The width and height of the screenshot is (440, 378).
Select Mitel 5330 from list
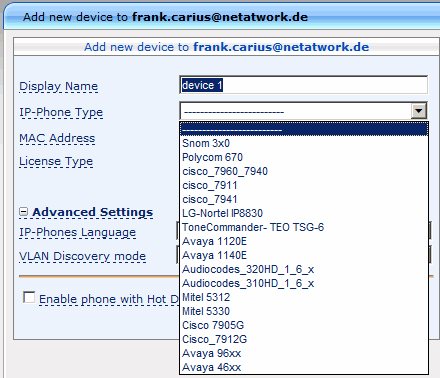click(x=304, y=311)
